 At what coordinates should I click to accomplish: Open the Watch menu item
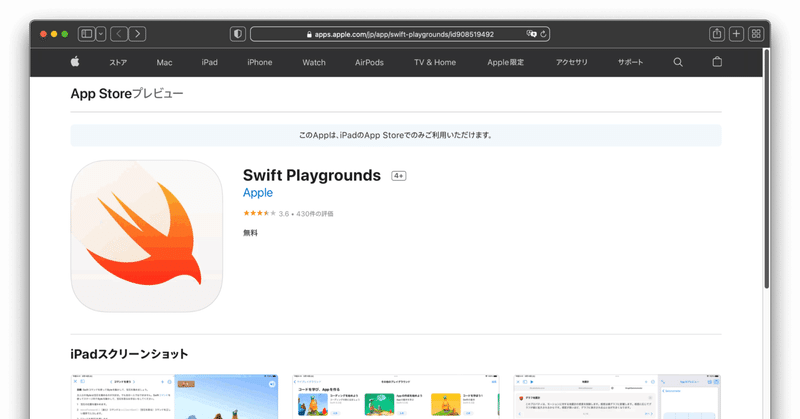tap(314, 62)
